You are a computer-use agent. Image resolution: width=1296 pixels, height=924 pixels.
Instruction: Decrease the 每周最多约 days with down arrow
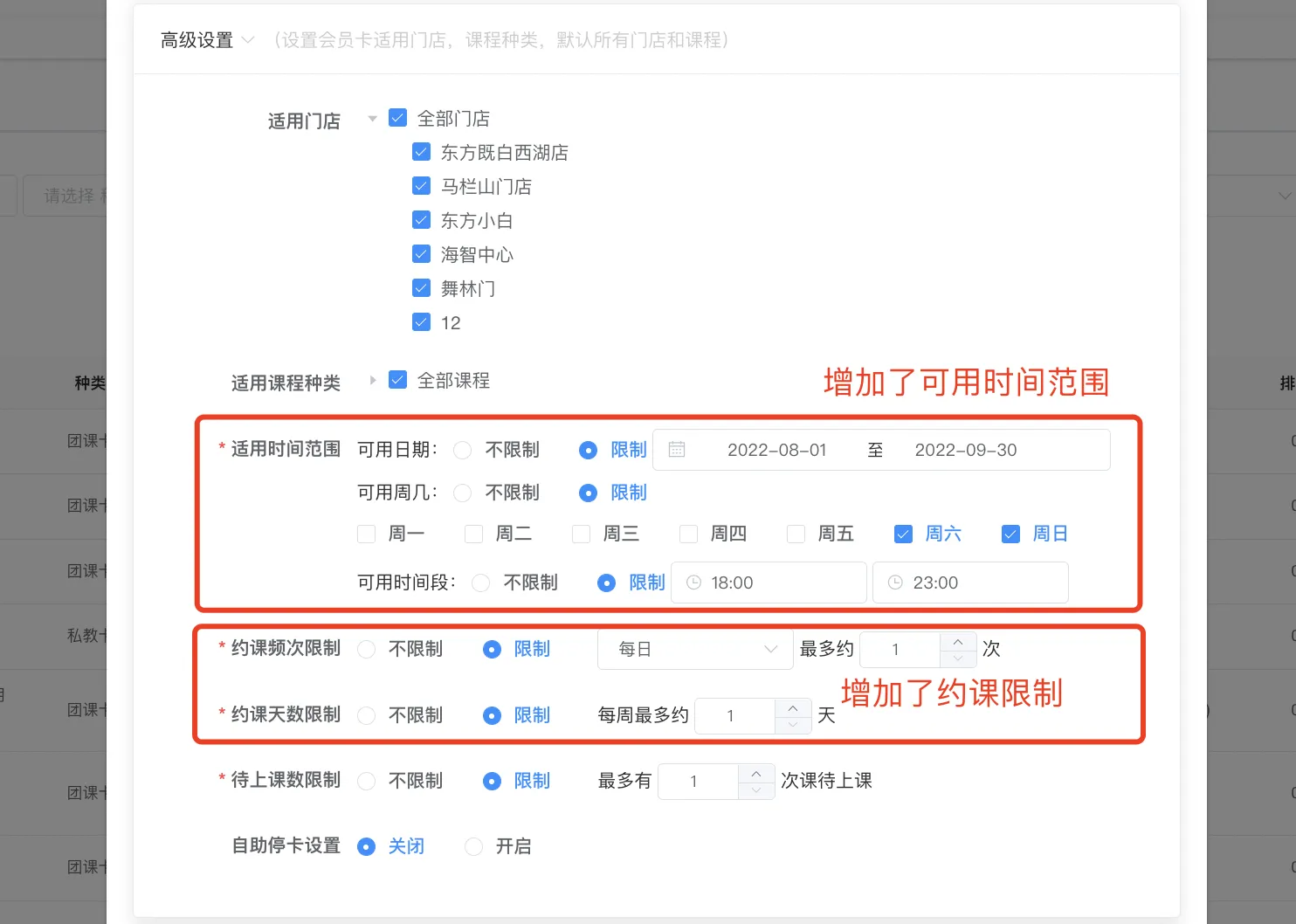click(793, 724)
